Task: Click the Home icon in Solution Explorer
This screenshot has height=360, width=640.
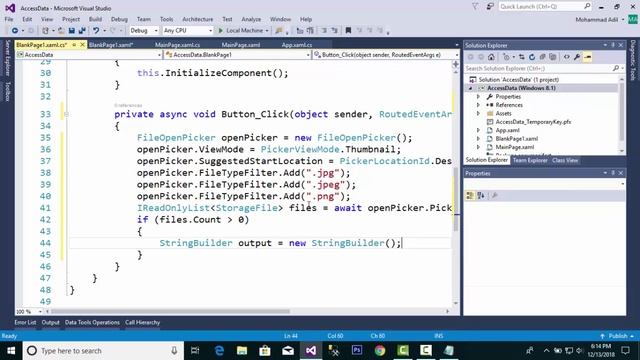Action: tap(491, 57)
